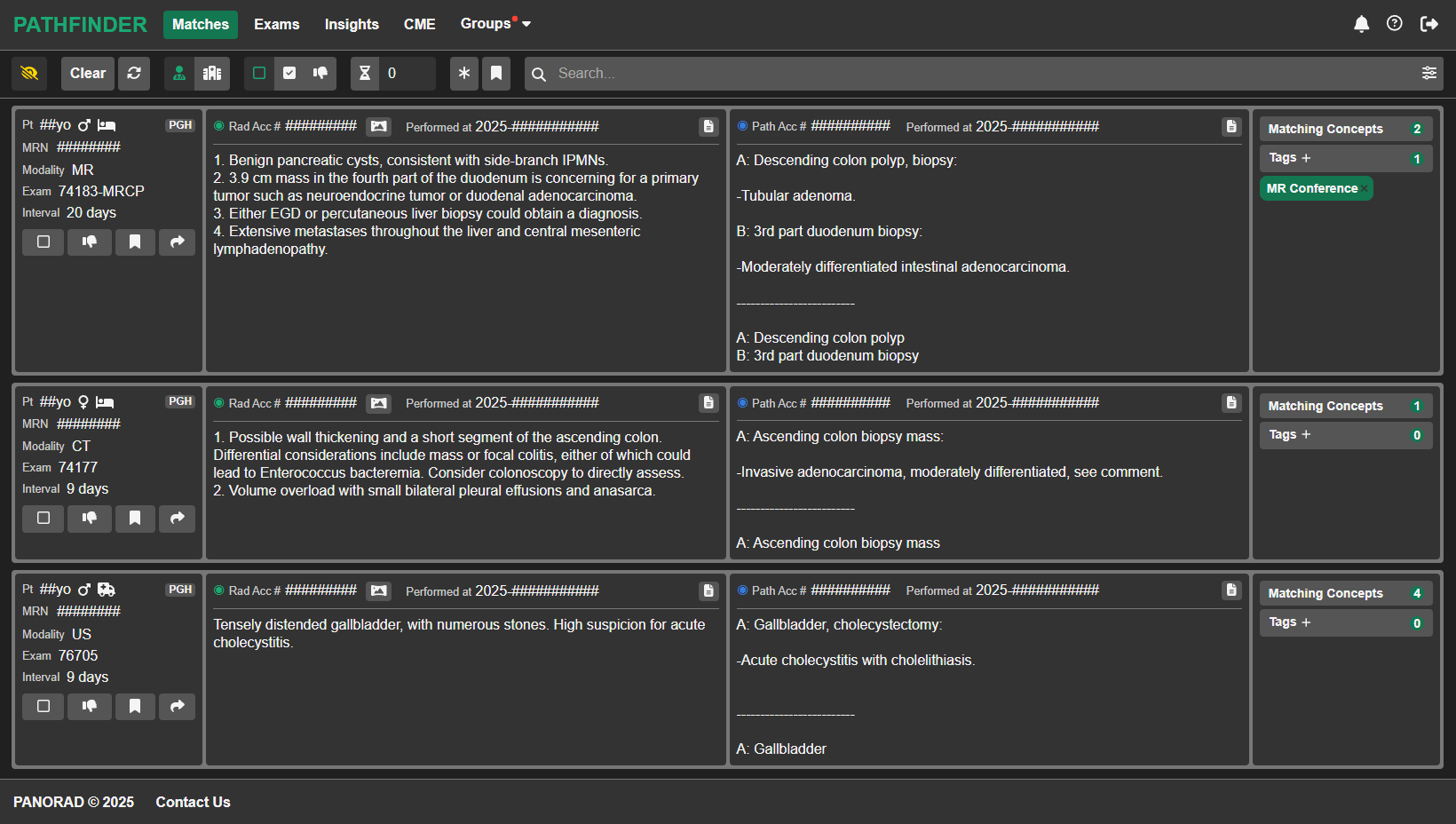
Task: Open the Groups dropdown menu
Action: pyautogui.click(x=495, y=24)
